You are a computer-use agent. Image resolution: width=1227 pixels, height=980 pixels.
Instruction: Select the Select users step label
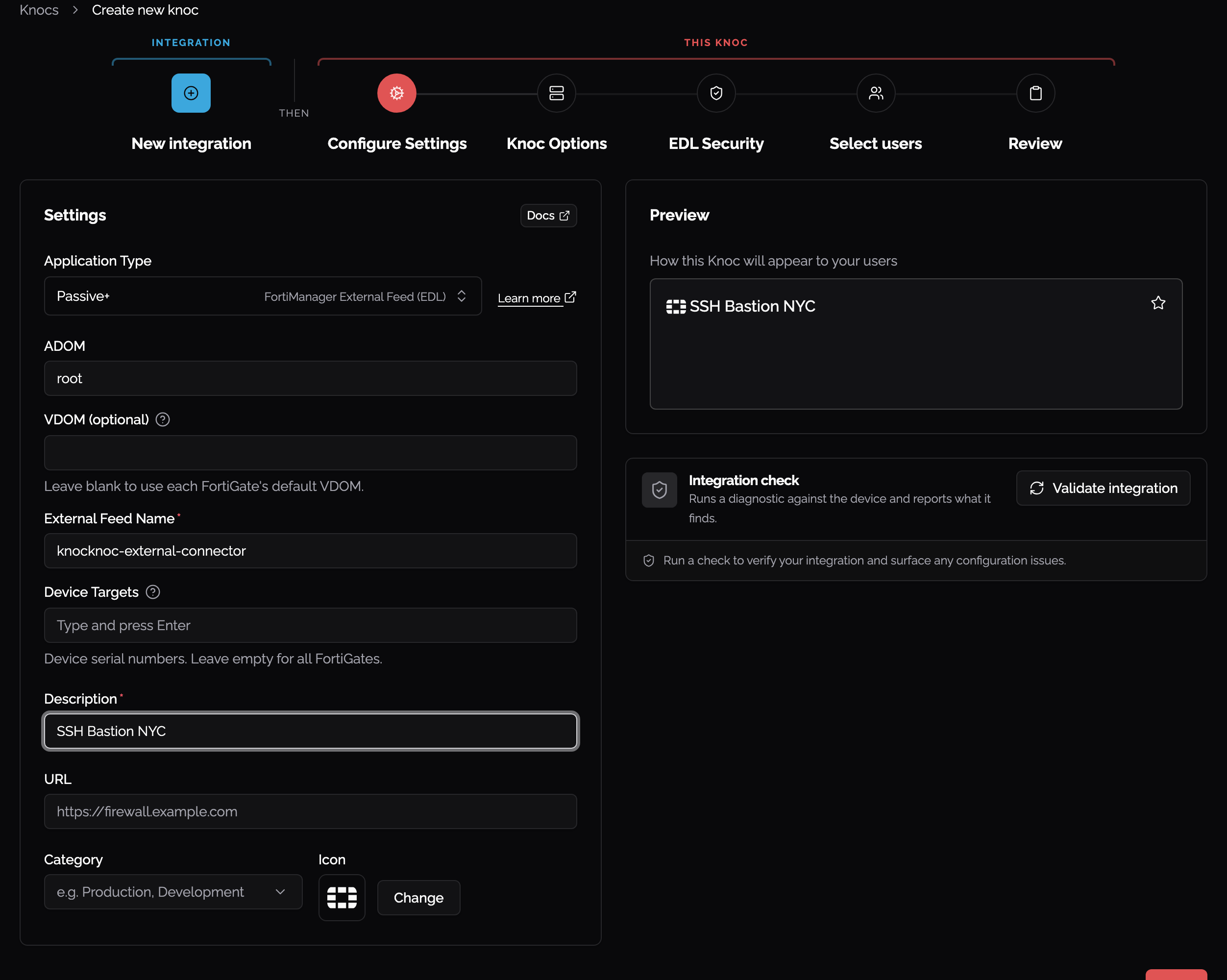click(875, 144)
